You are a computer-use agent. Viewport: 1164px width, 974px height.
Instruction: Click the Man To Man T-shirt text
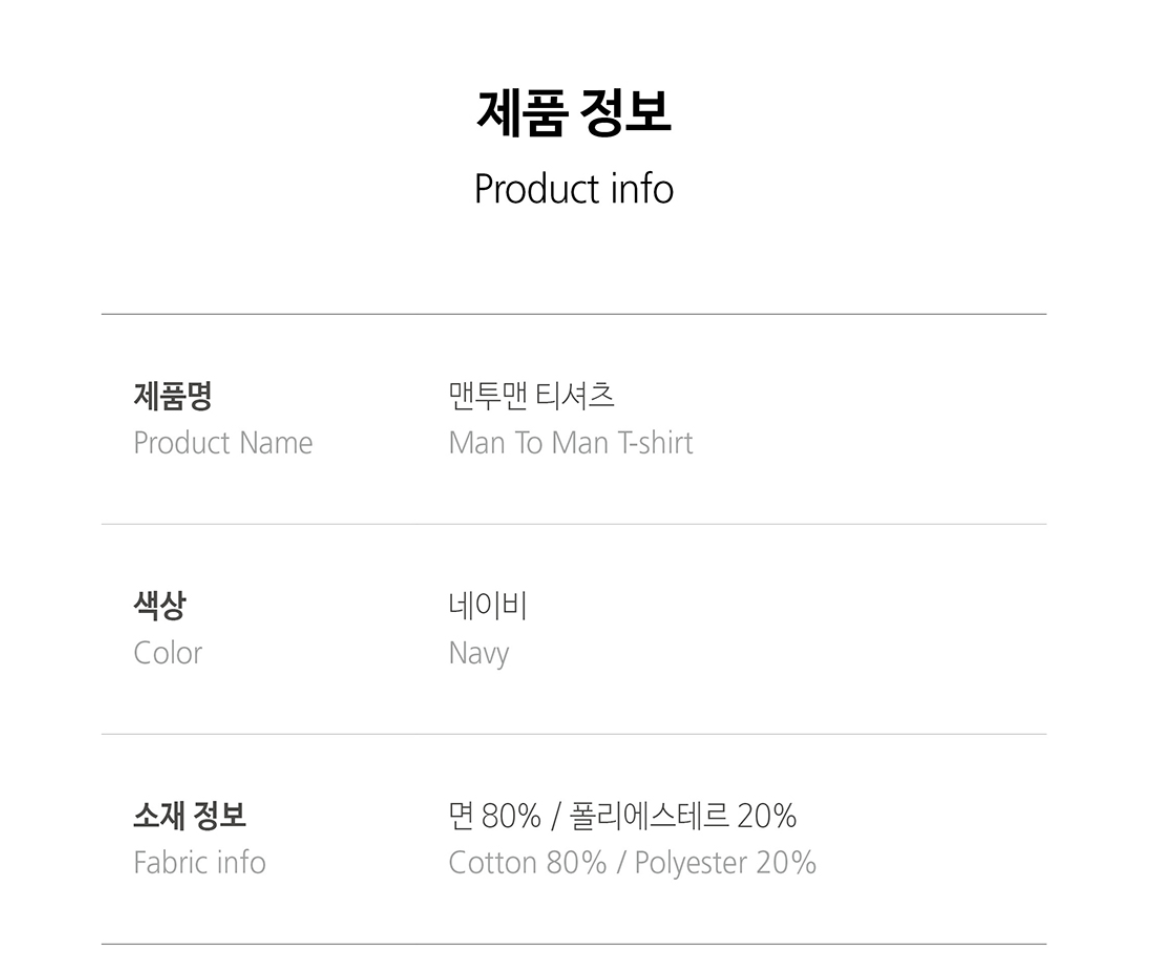570,443
